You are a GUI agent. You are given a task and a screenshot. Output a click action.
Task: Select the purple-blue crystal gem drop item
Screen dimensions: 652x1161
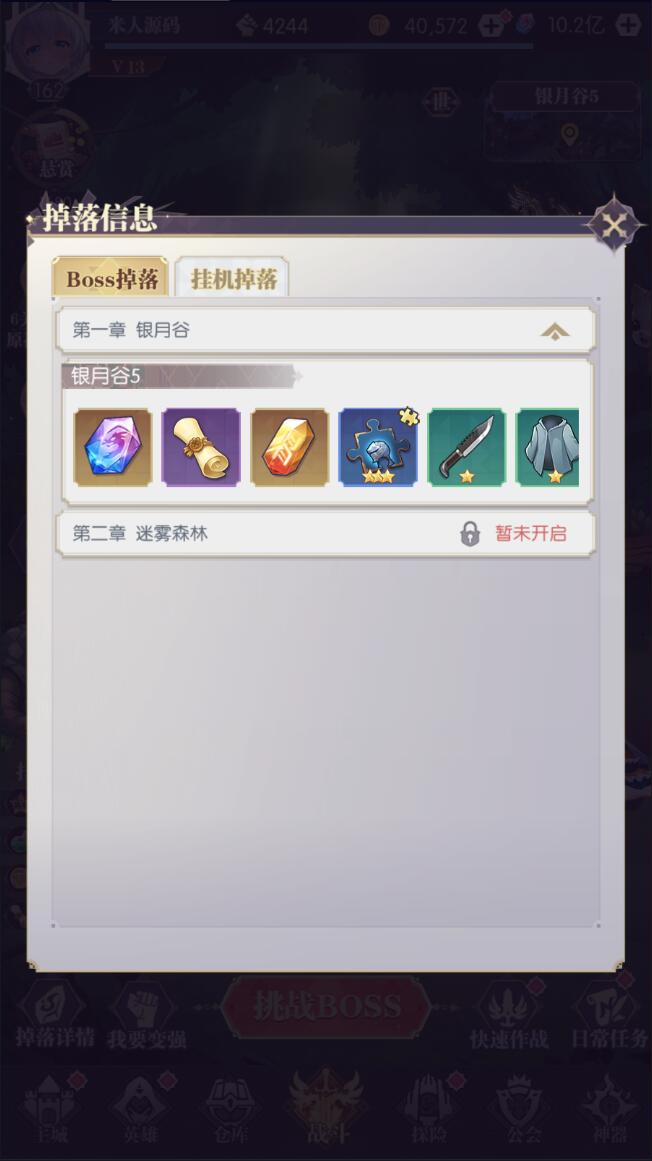(113, 448)
